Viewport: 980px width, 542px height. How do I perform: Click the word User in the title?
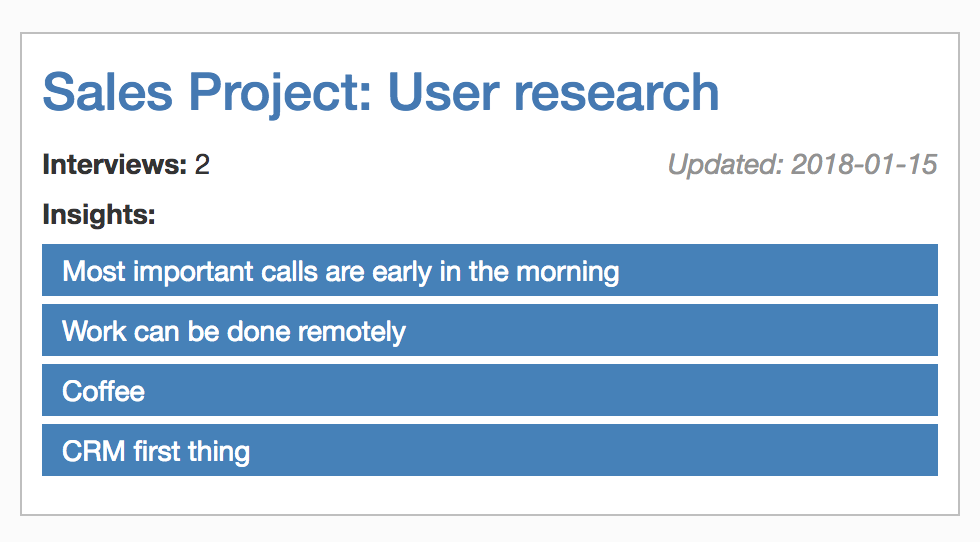(443, 93)
